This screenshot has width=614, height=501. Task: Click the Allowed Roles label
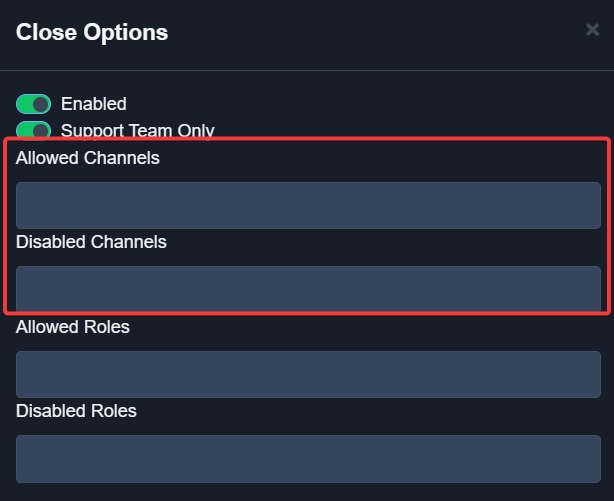pos(73,327)
